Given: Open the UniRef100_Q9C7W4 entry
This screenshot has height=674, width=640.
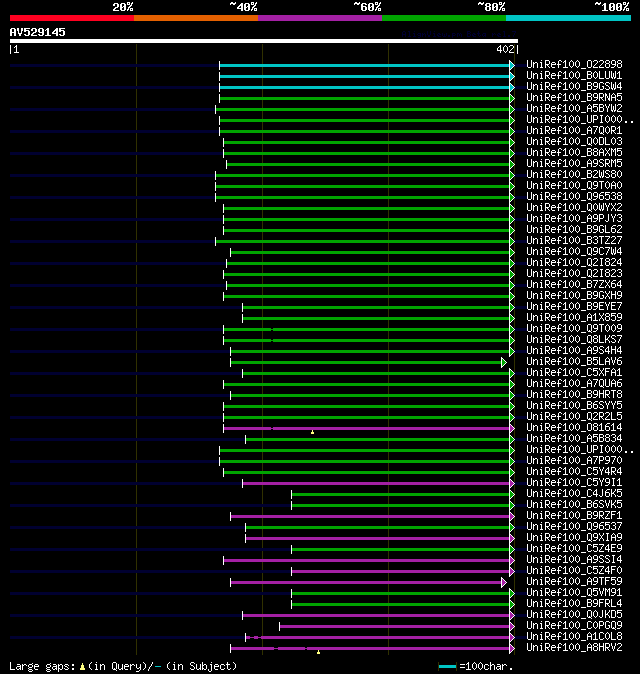Looking at the screenshot, I should 574,251.
